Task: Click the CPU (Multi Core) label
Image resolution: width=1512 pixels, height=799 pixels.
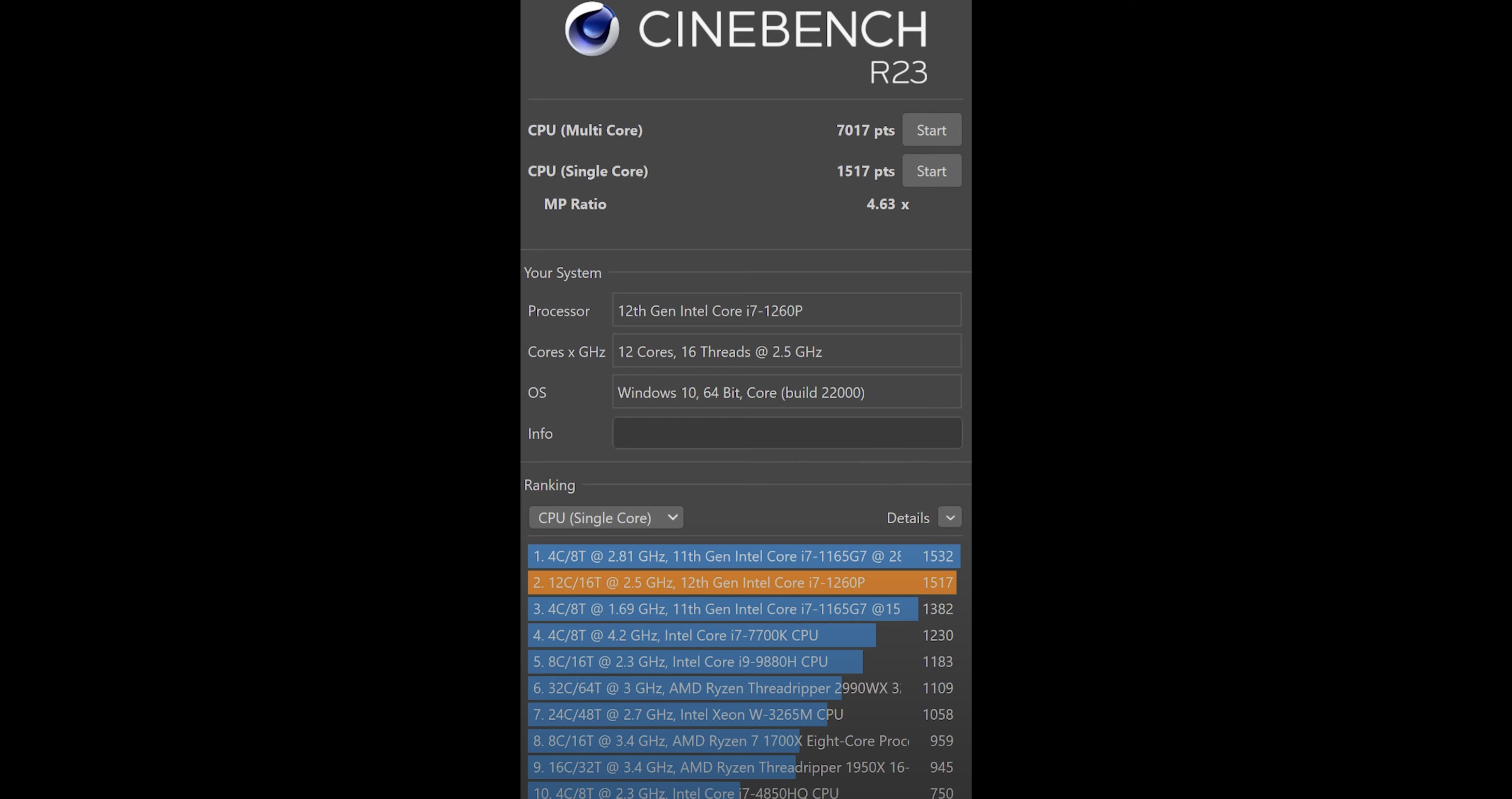Action: (584, 131)
